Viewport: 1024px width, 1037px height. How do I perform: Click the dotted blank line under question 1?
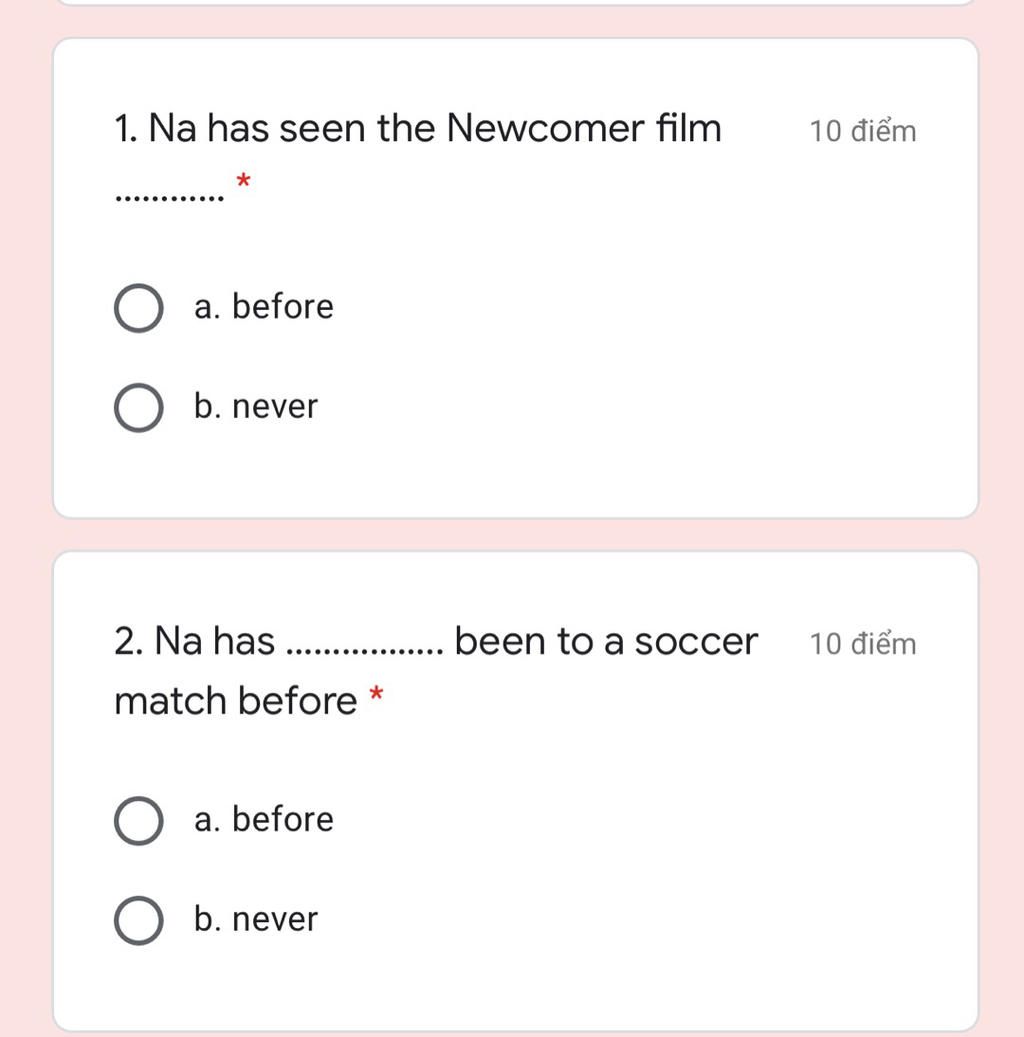169,198
